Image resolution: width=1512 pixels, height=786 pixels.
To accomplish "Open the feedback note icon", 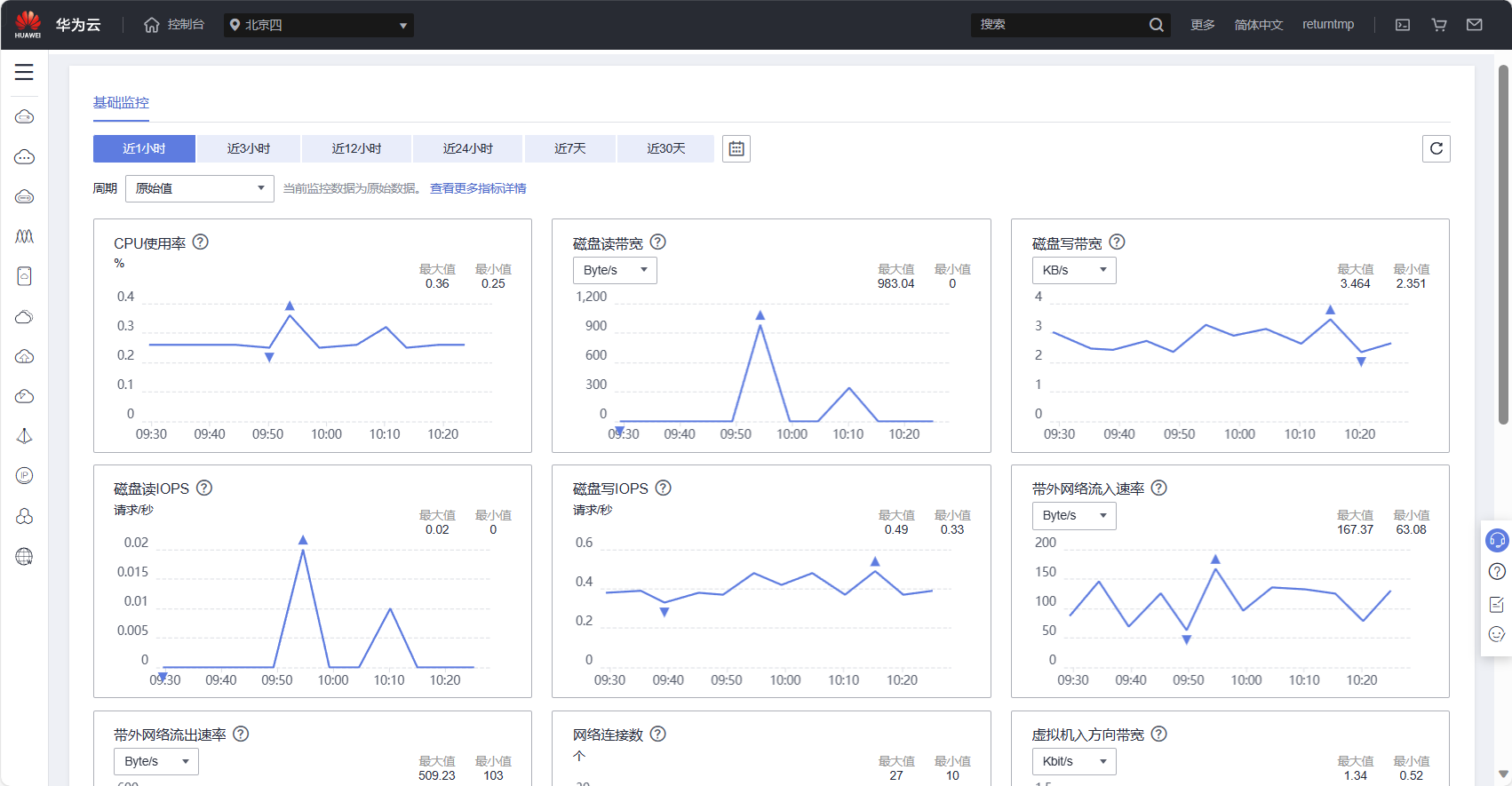I will [1497, 604].
